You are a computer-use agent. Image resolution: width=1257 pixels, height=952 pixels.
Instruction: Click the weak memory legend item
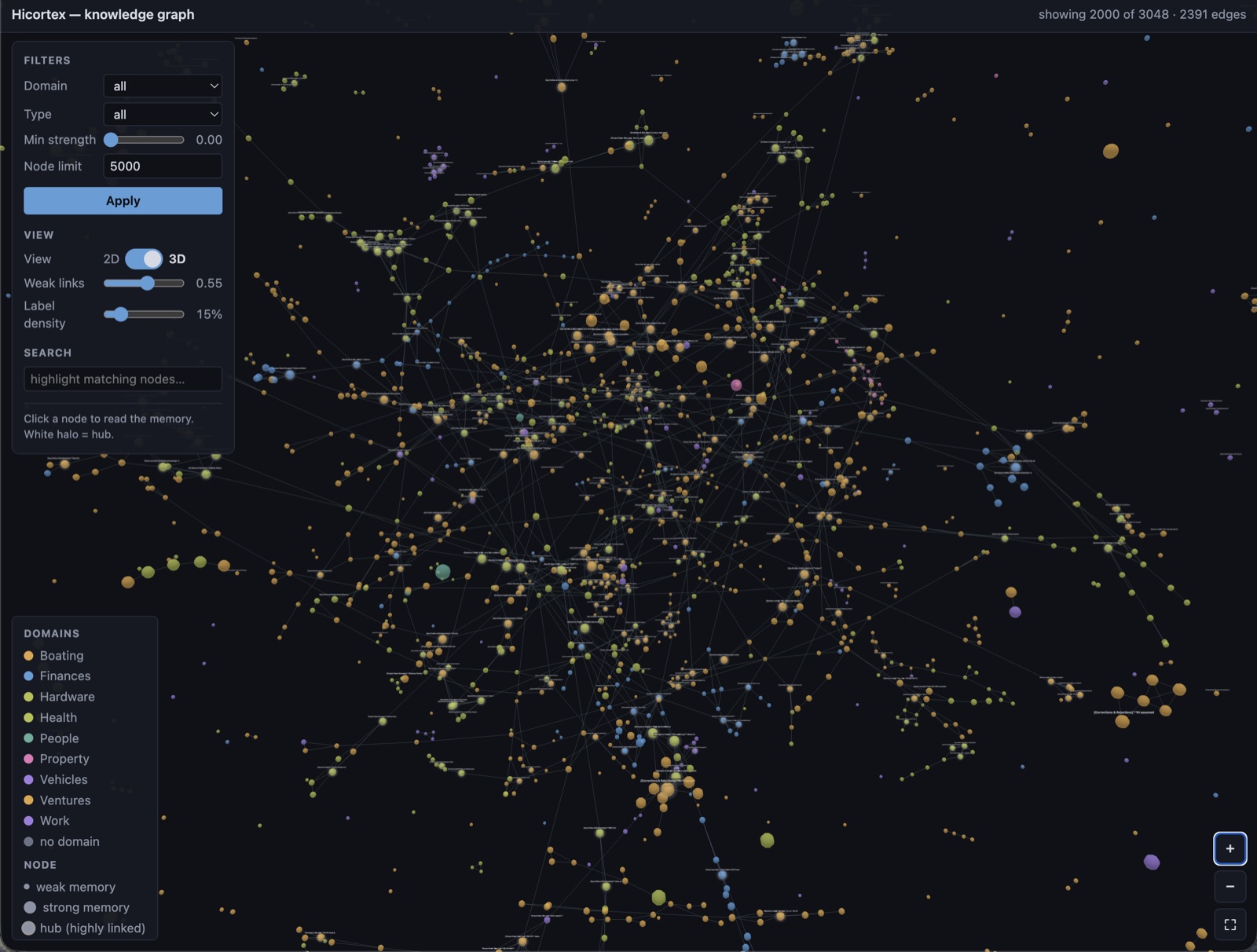69,887
